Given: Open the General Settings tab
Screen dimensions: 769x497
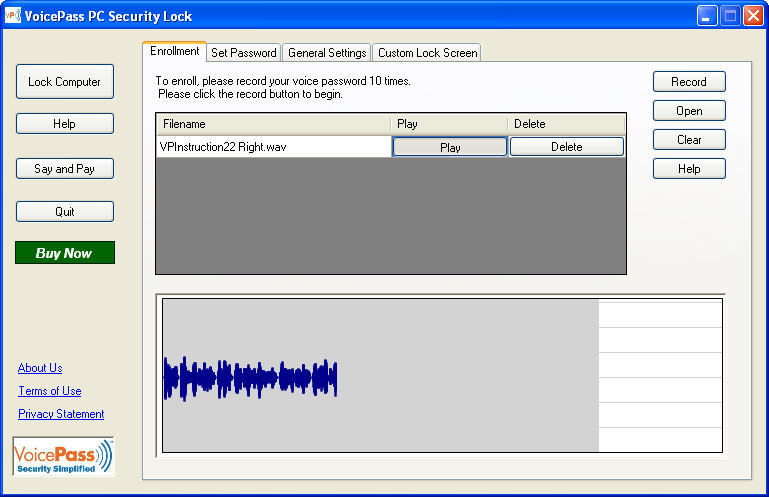Looking at the screenshot, I should pos(327,52).
